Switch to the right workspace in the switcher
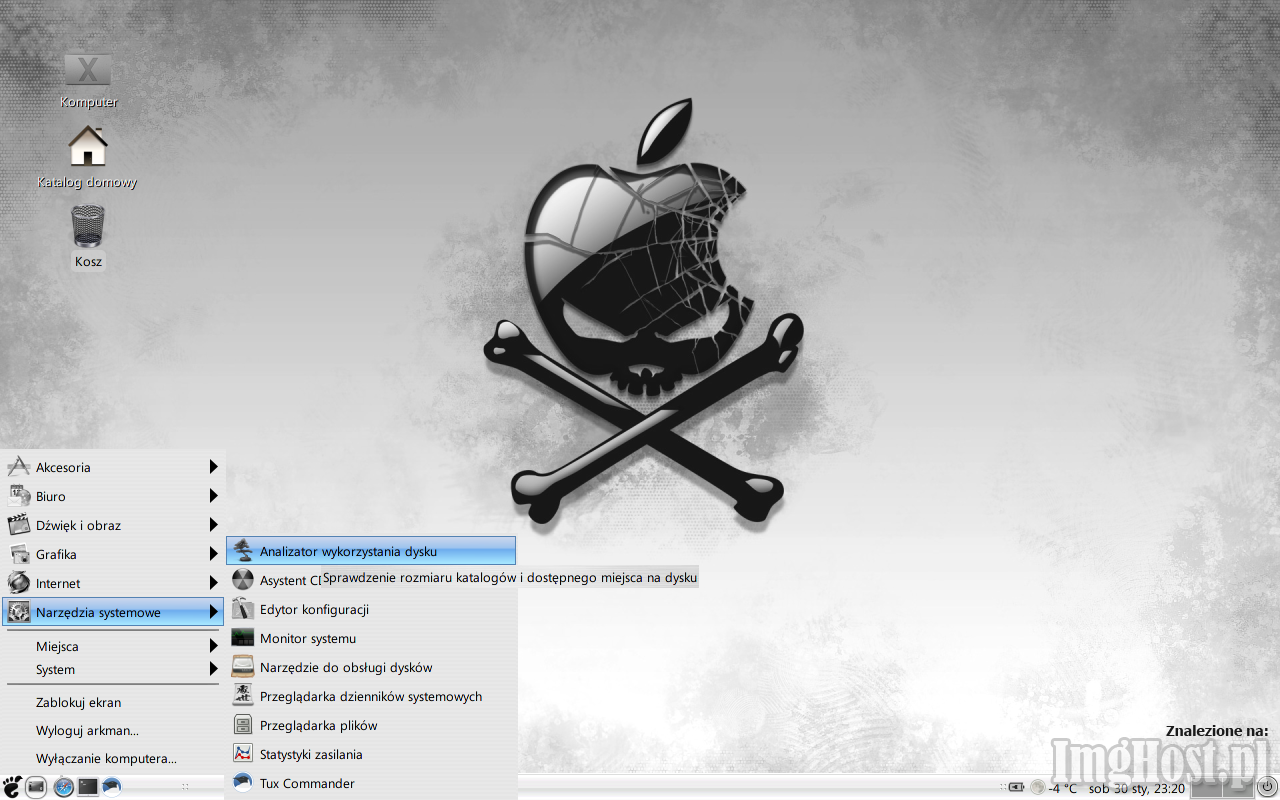 (x=1238, y=787)
